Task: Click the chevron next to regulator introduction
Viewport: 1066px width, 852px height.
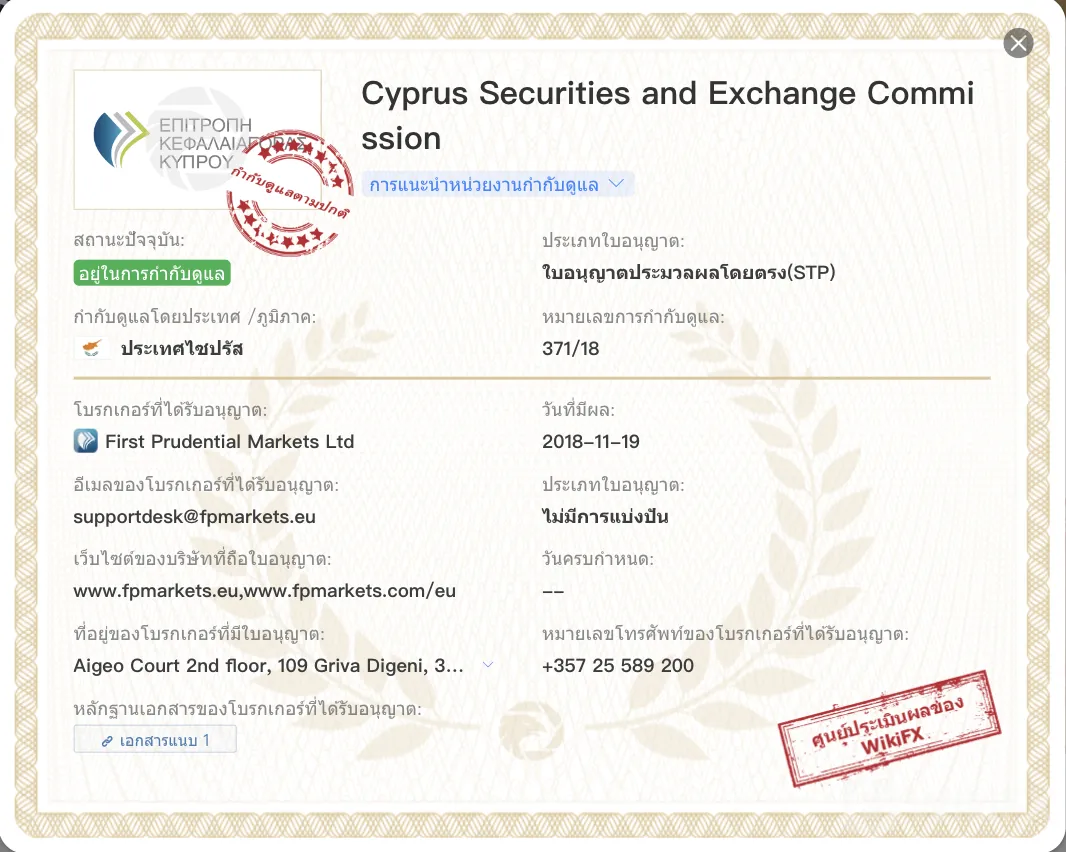Action: click(x=616, y=184)
